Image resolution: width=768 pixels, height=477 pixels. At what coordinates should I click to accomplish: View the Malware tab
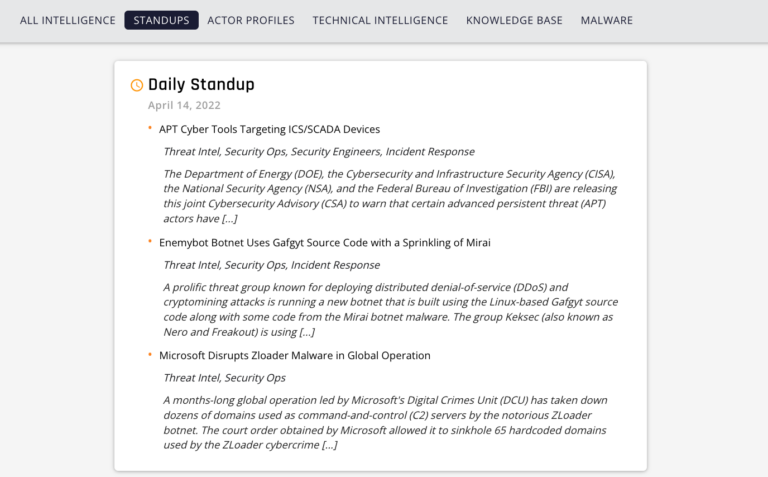pyautogui.click(x=606, y=21)
